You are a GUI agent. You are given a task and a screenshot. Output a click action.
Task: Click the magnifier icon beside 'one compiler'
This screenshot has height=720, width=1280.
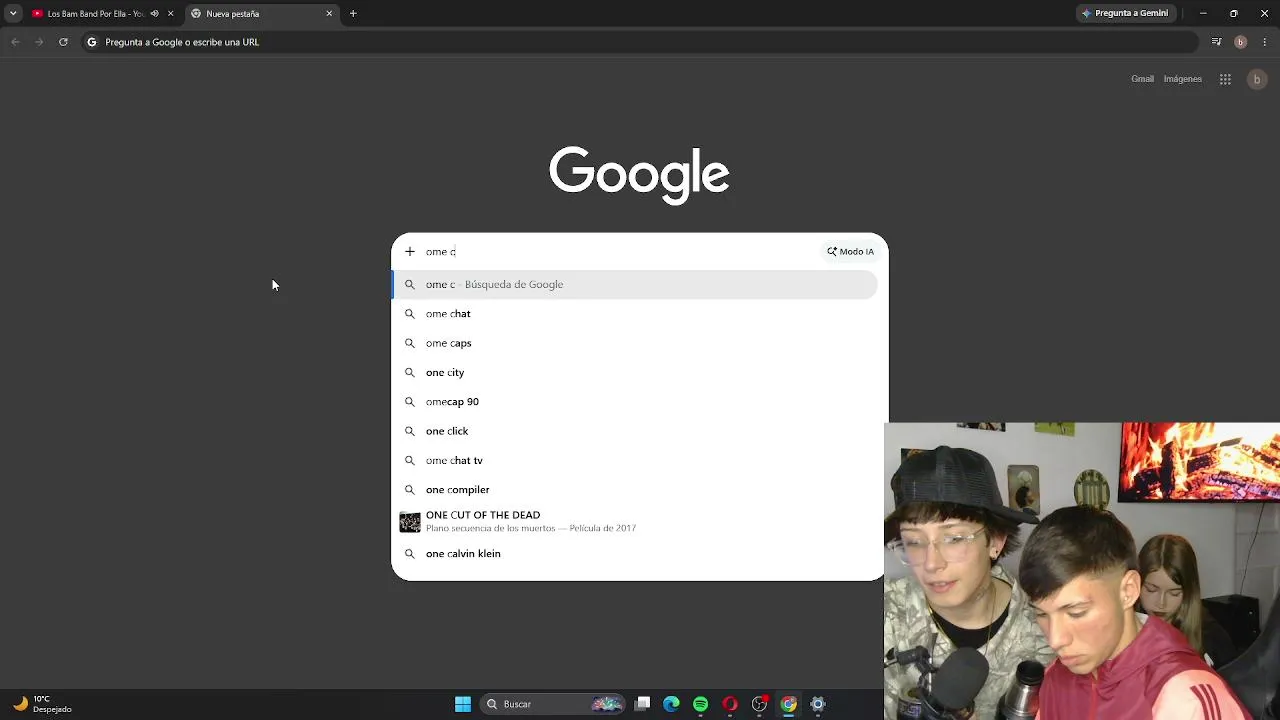[x=409, y=490]
